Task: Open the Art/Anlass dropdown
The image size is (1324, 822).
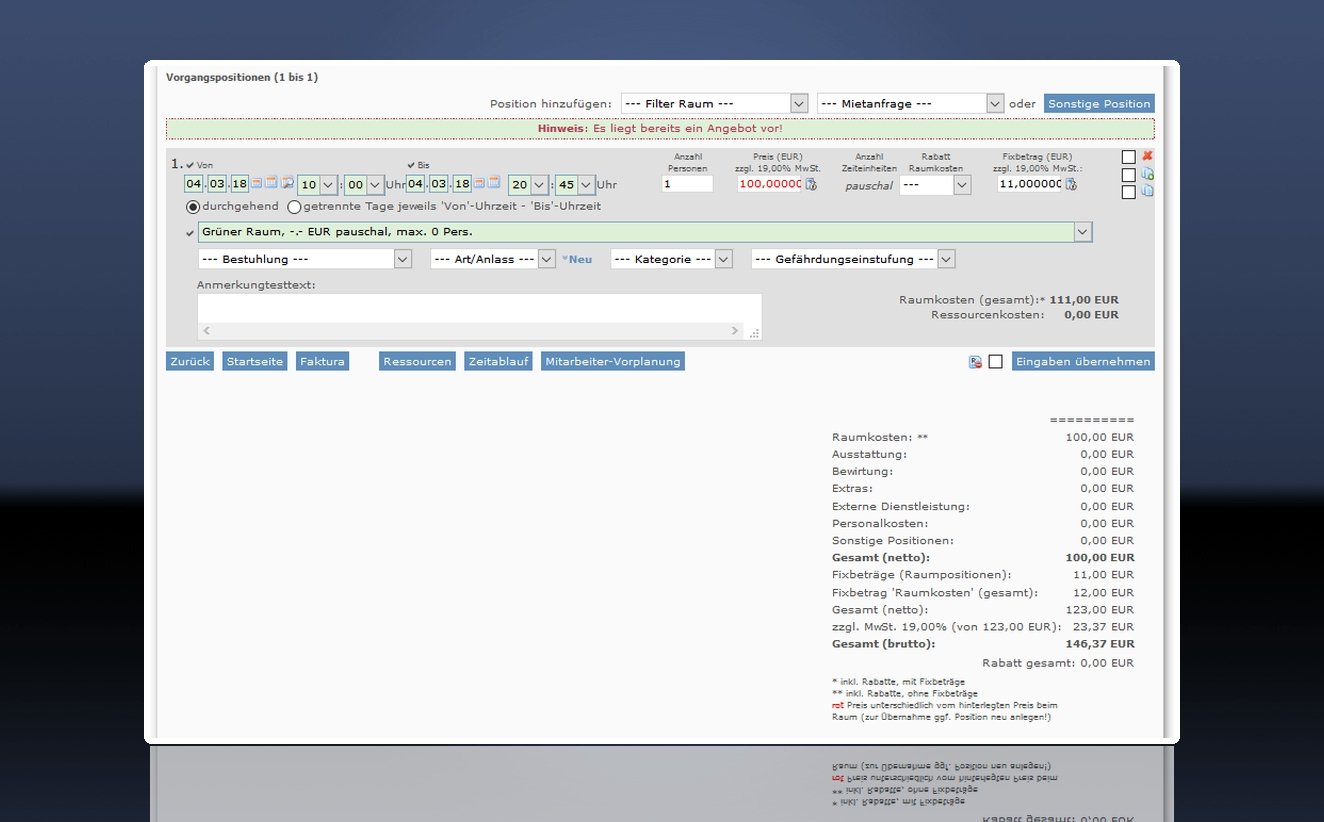Action: coord(493,259)
